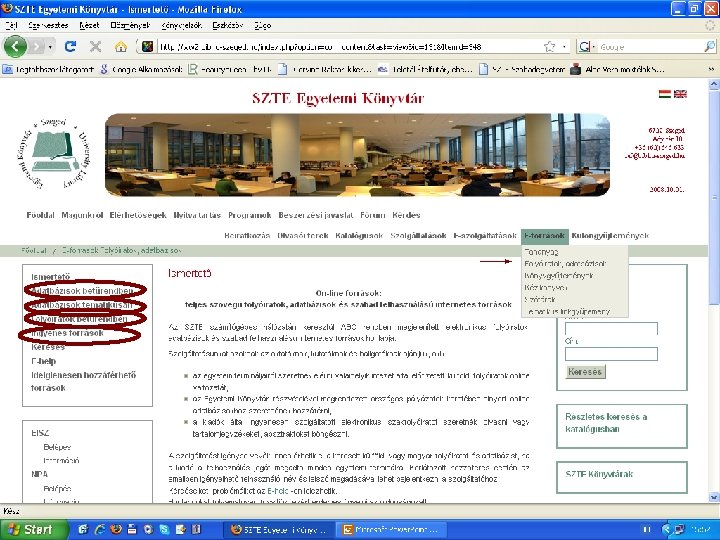Screen dimensions: 720x540
Task: Click the highlighted E-források menu tab
Action: pos(545,236)
